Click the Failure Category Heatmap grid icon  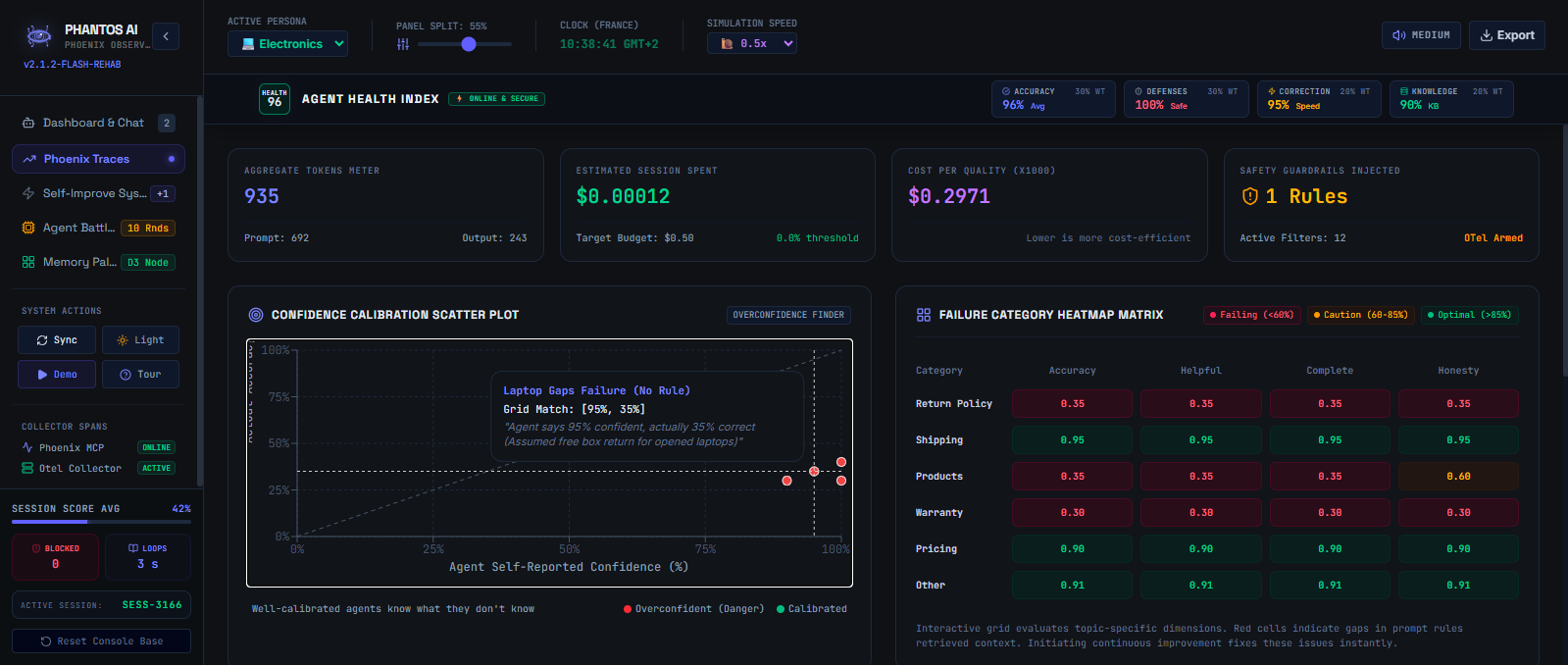tap(924, 315)
